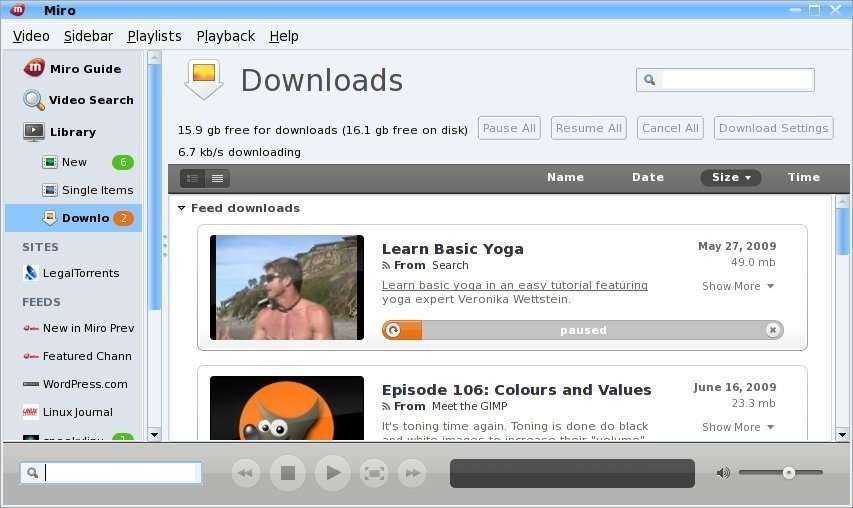Click the Resume All button
853x508 pixels.
click(589, 128)
